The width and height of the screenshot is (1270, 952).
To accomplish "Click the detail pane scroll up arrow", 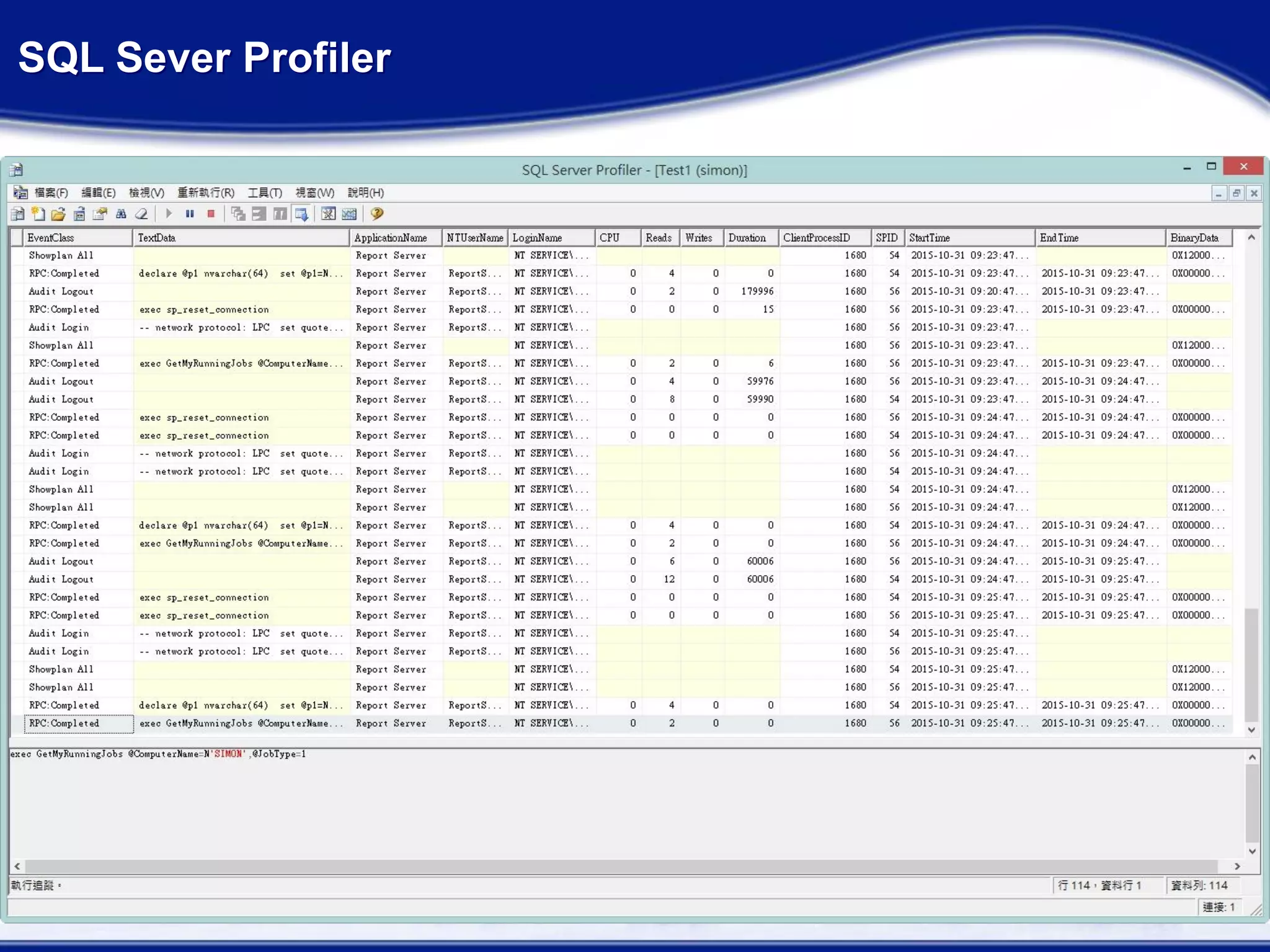I will [1252, 757].
